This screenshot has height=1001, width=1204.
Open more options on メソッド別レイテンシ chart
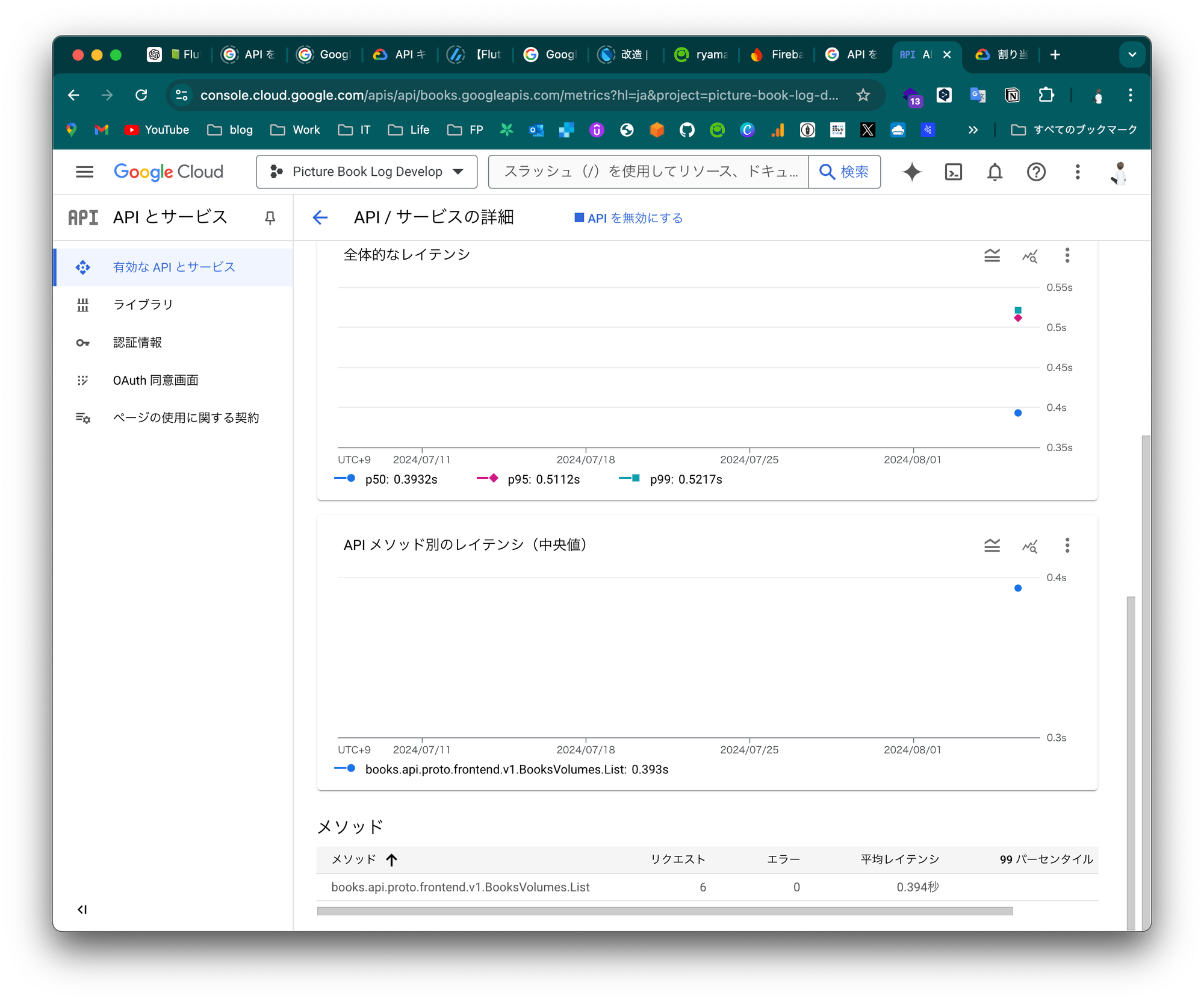(x=1067, y=546)
